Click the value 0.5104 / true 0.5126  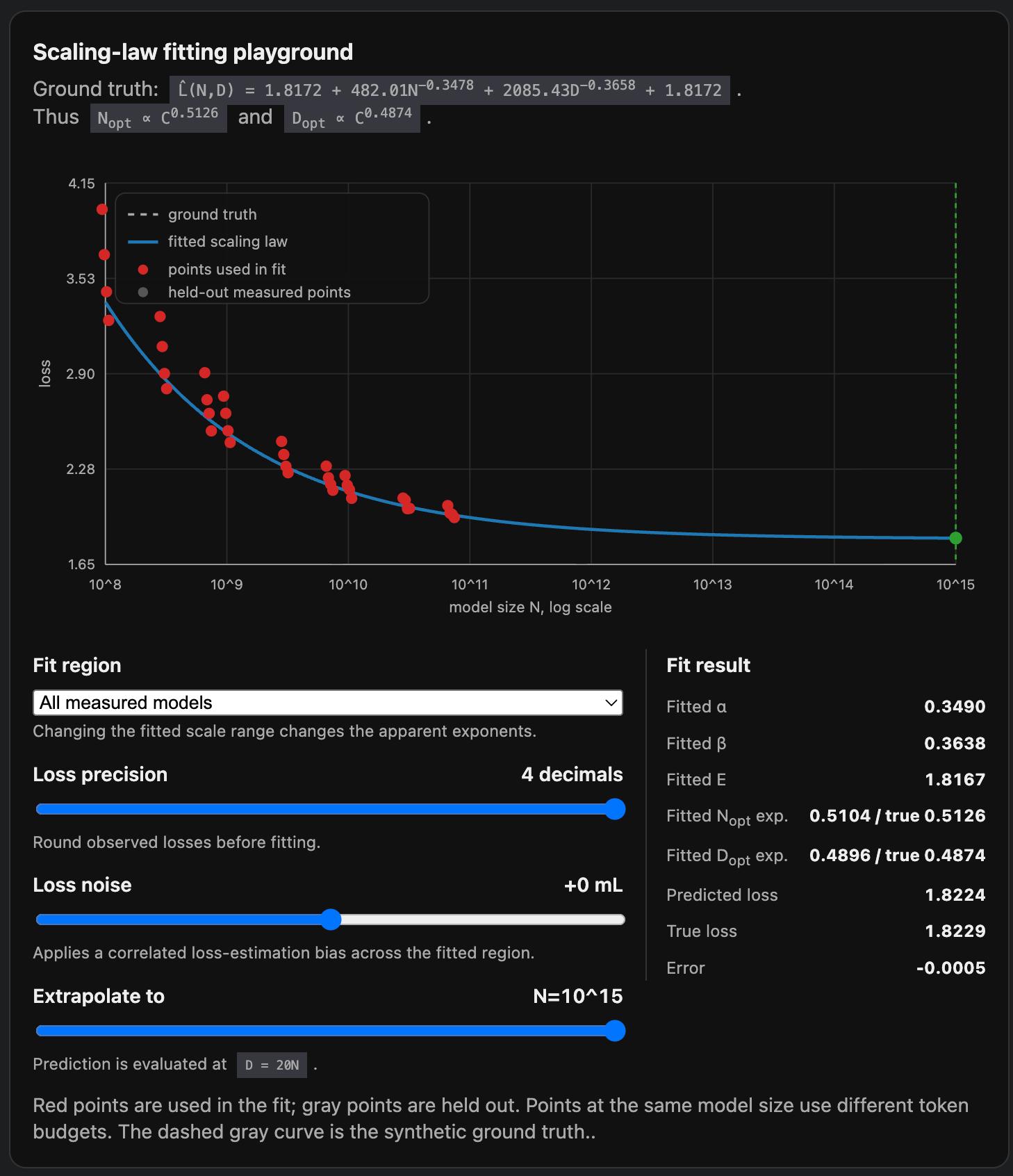(898, 816)
